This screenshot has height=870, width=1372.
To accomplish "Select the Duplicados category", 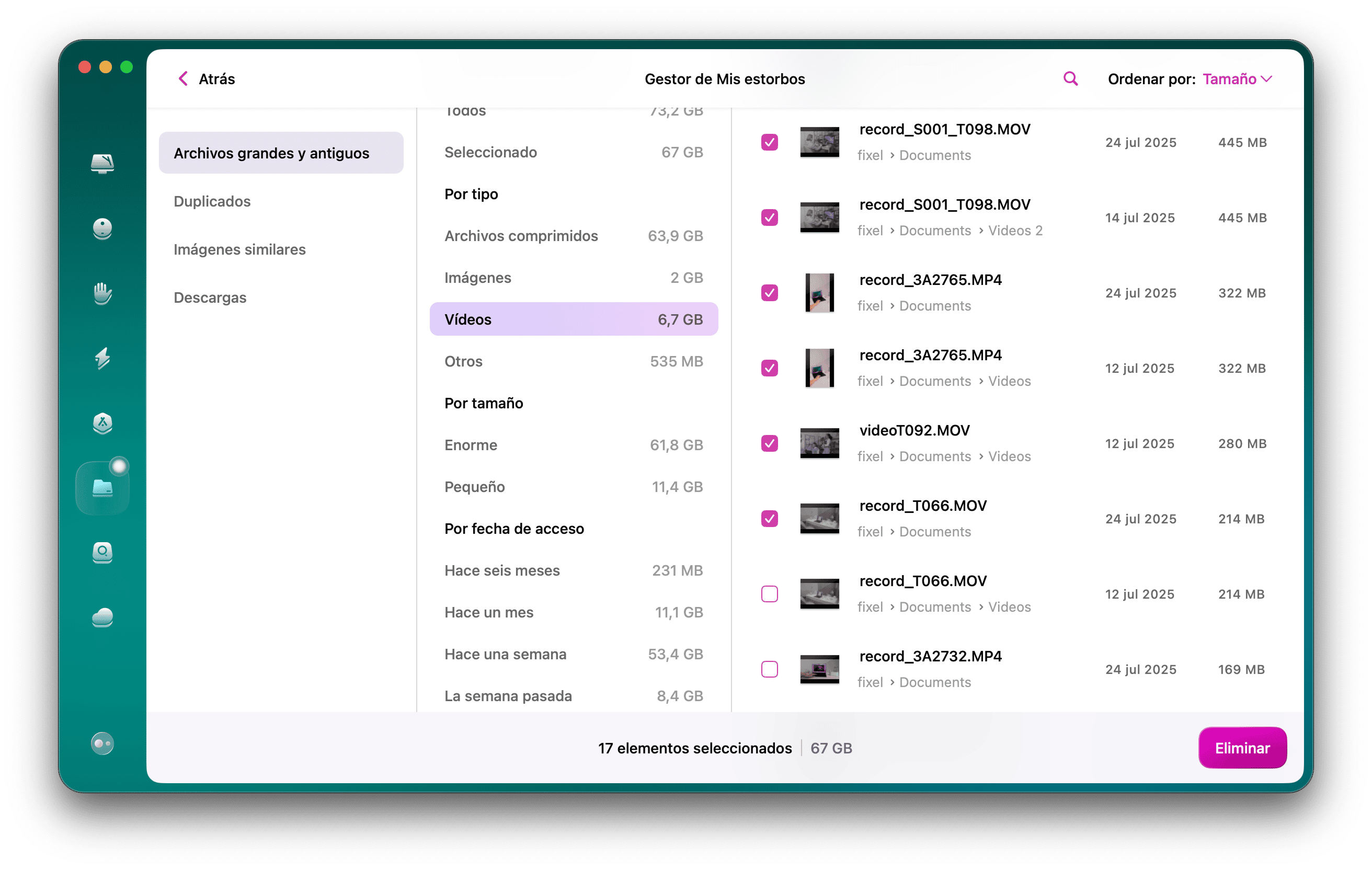I will click(x=212, y=201).
